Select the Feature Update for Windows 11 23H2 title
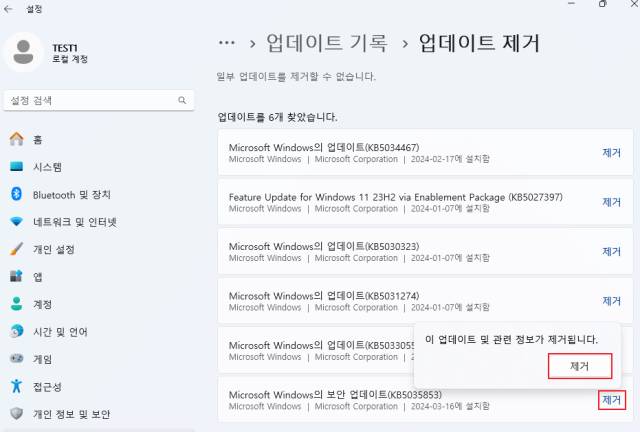 tap(396, 197)
